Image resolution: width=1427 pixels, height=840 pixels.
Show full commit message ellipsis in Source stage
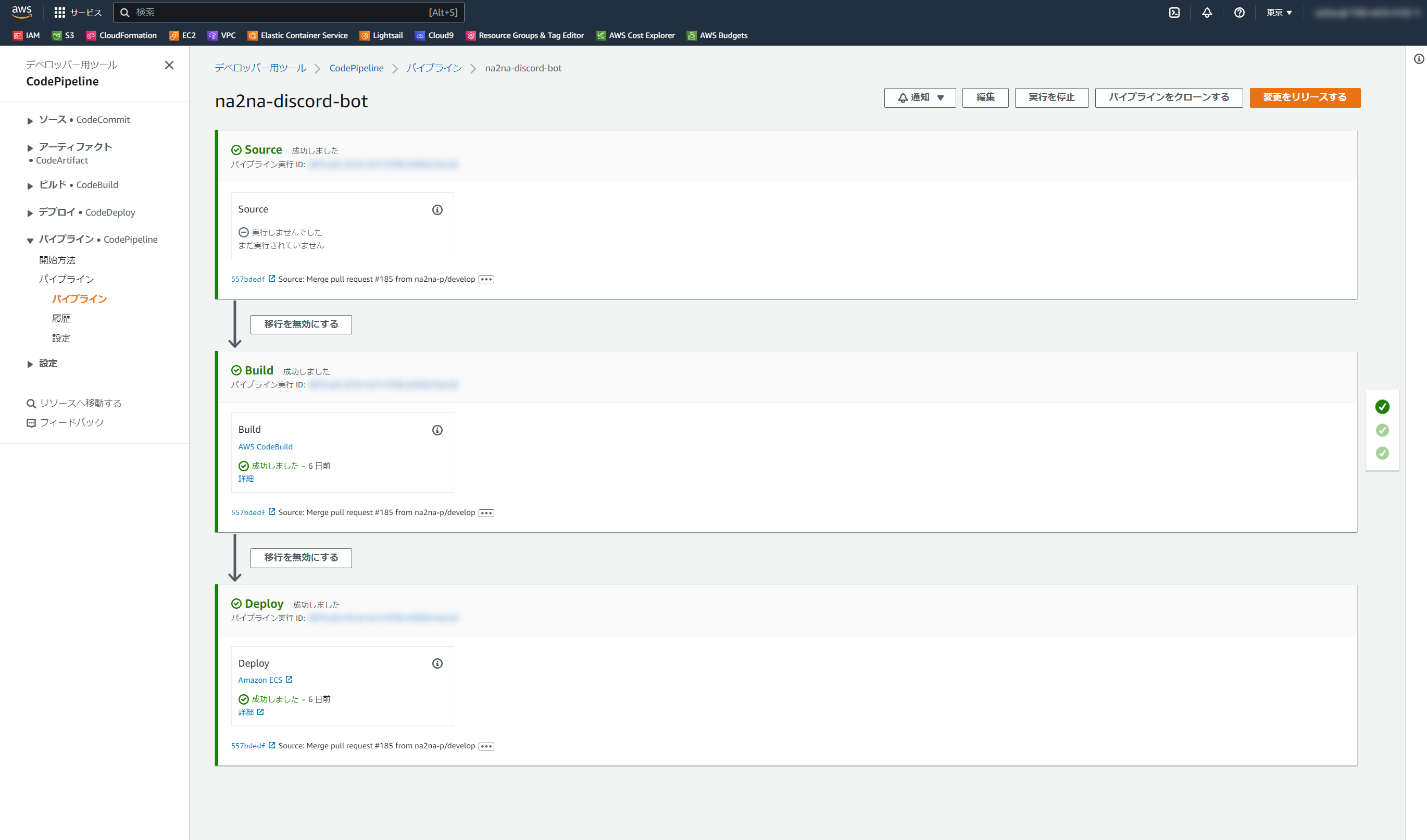(x=486, y=279)
